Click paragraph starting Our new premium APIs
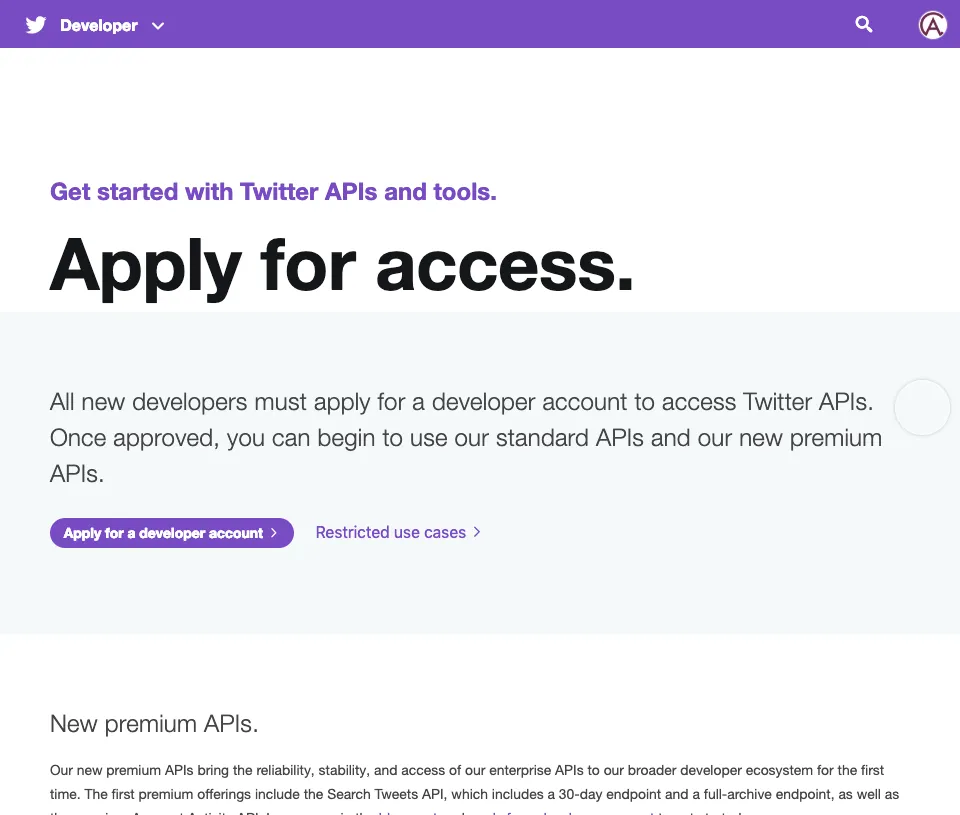Screen dimensions: 960x815 (474, 791)
